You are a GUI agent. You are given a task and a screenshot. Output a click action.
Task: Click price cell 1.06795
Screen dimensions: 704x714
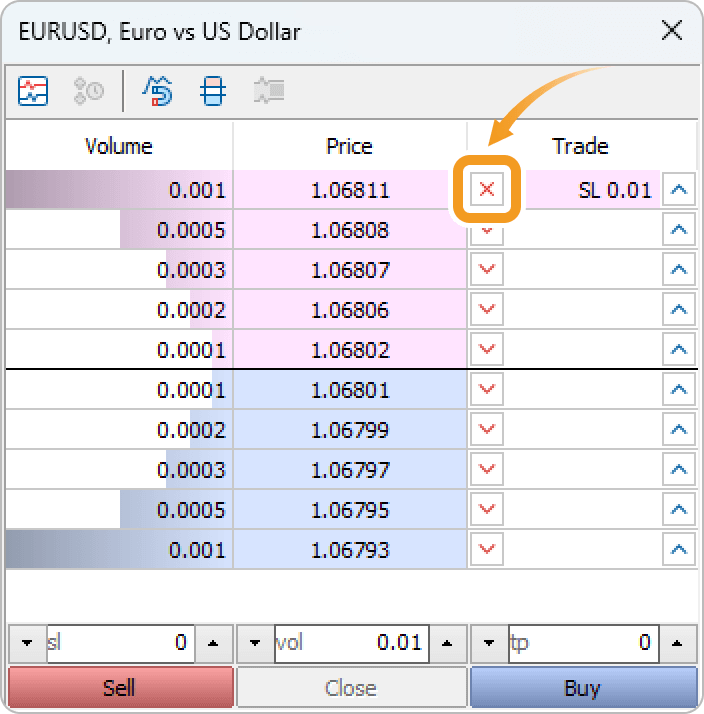[350, 510]
